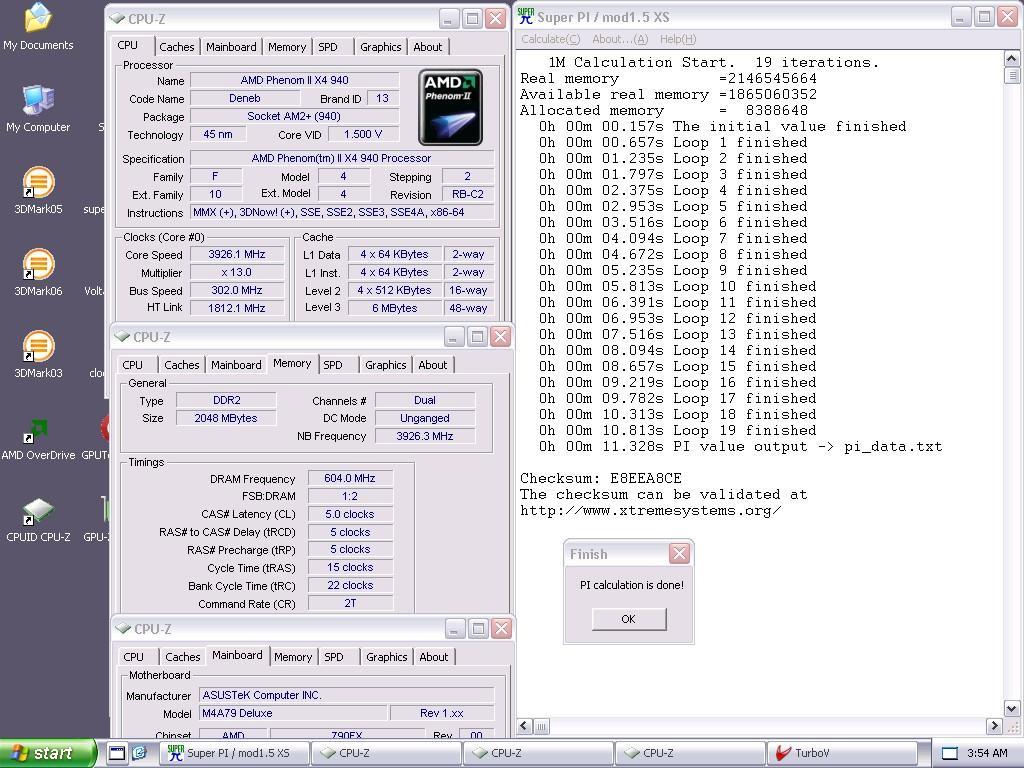Select SPD tab in middle CPU-Z window
This screenshot has height=768, width=1024.
click(x=333, y=365)
